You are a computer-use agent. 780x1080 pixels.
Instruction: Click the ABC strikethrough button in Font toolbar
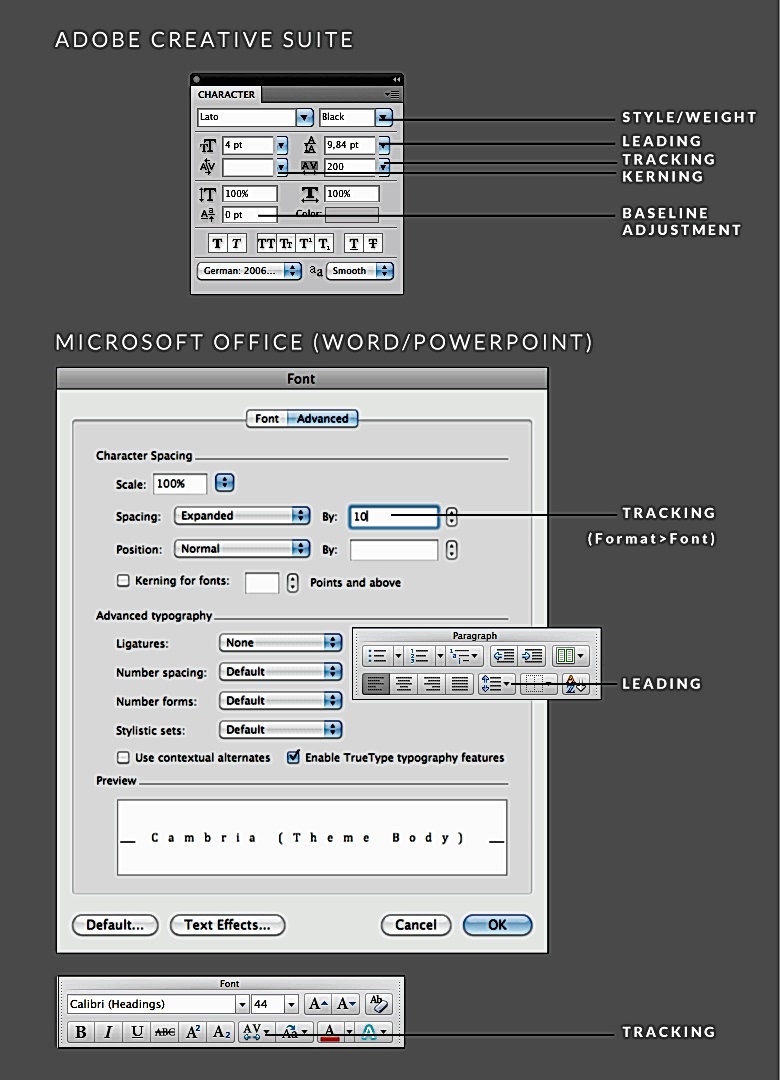point(165,1032)
